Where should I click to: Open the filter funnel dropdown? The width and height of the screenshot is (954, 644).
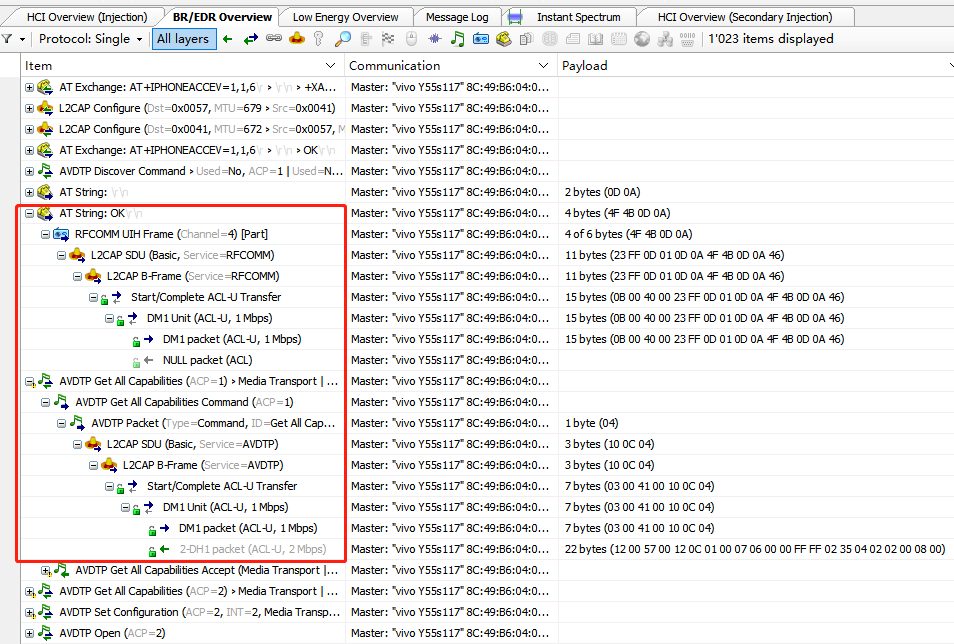click(12, 39)
